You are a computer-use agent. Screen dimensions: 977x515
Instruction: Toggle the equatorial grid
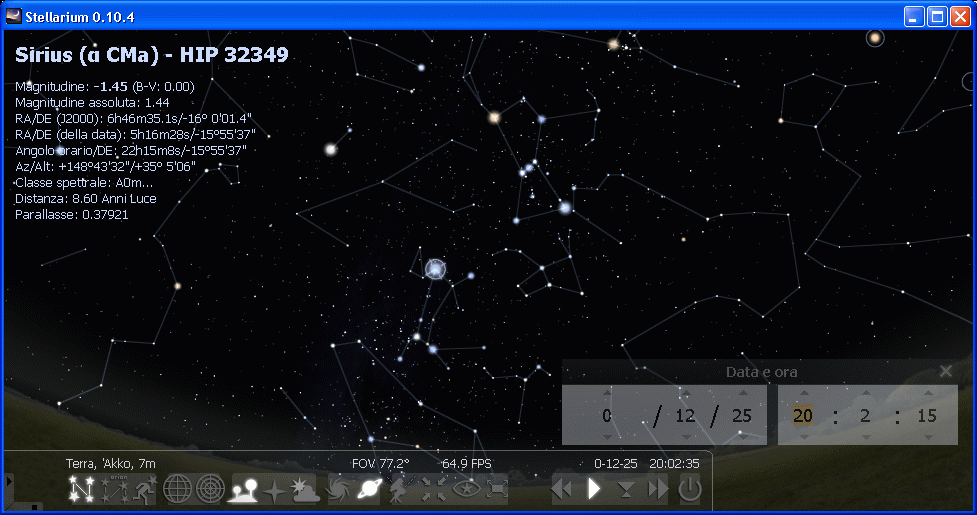click(178, 489)
